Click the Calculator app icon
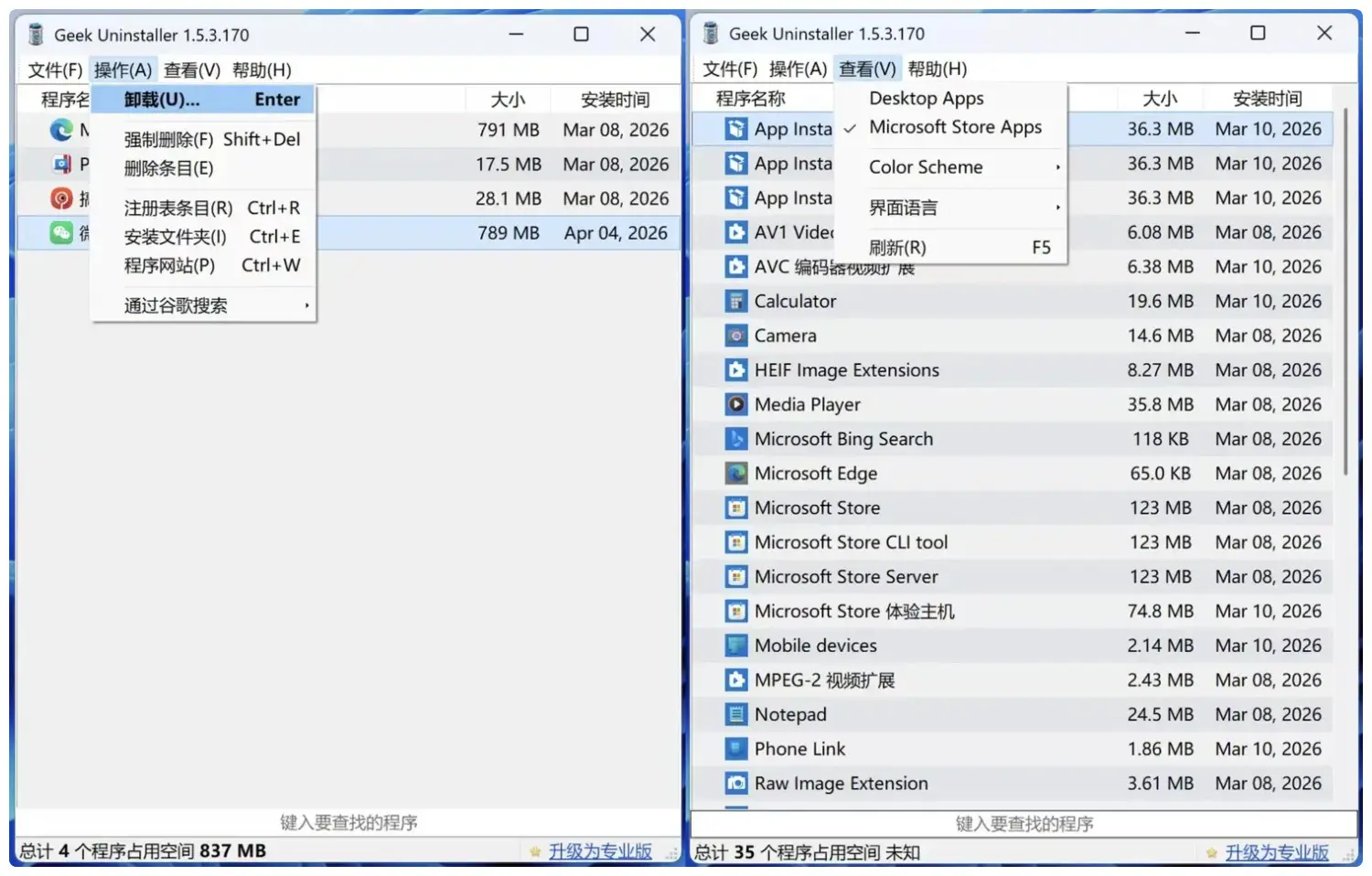Viewport: 1372px width, 876px height. 736,301
